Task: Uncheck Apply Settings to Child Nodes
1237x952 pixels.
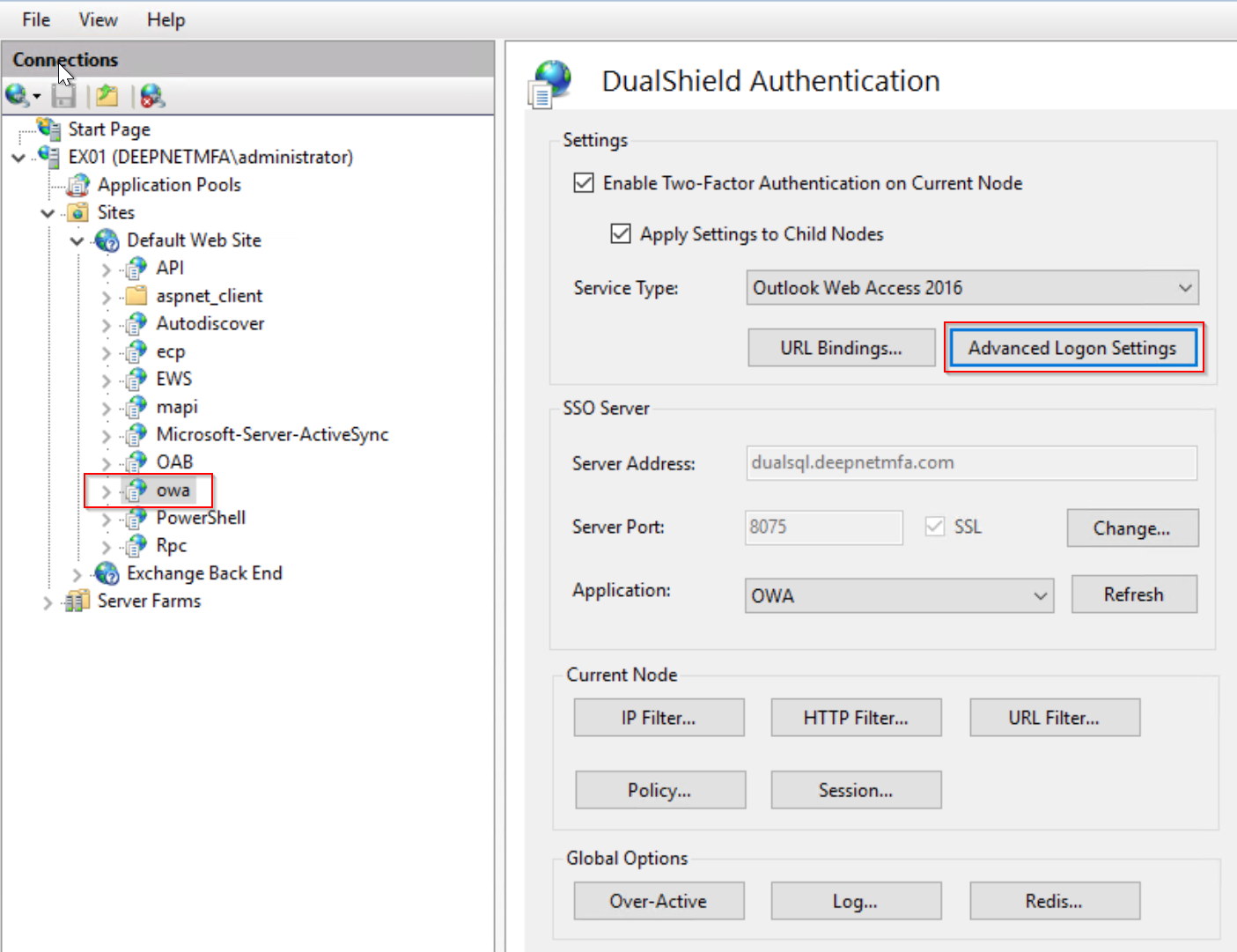Action: tap(621, 234)
